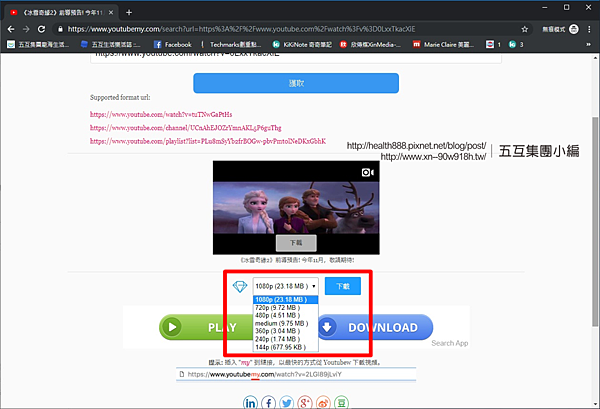This screenshot has height=409, width=600.
Task: Open the bookmark labeled 3
Action: point(516,44)
